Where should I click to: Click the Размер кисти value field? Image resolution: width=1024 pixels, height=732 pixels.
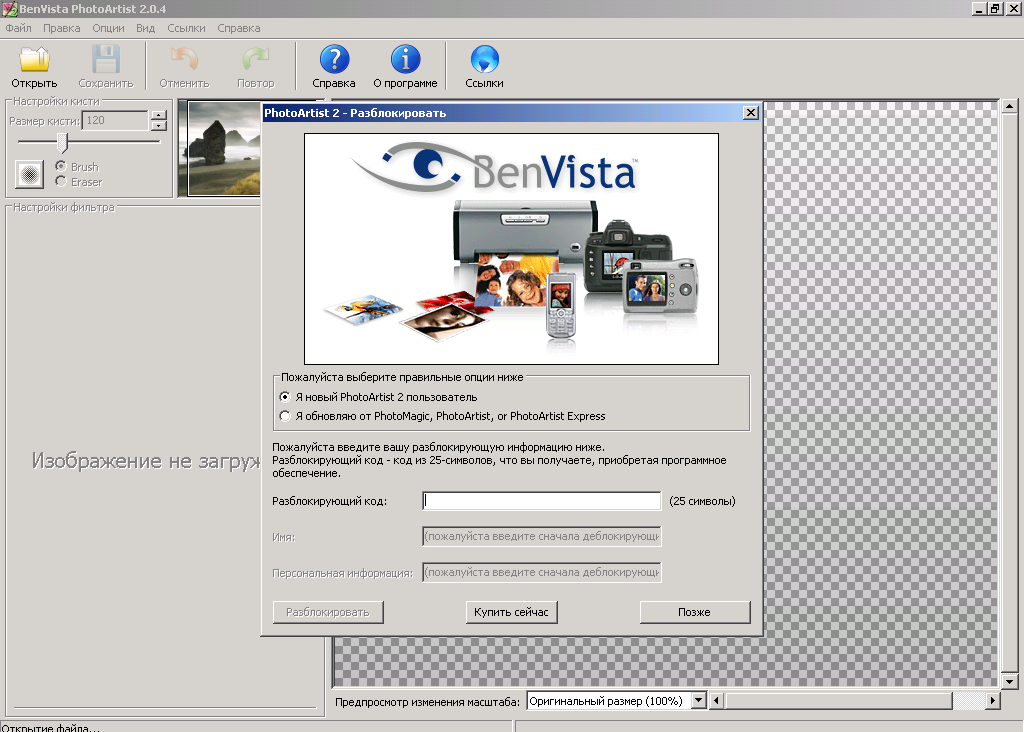click(115, 120)
